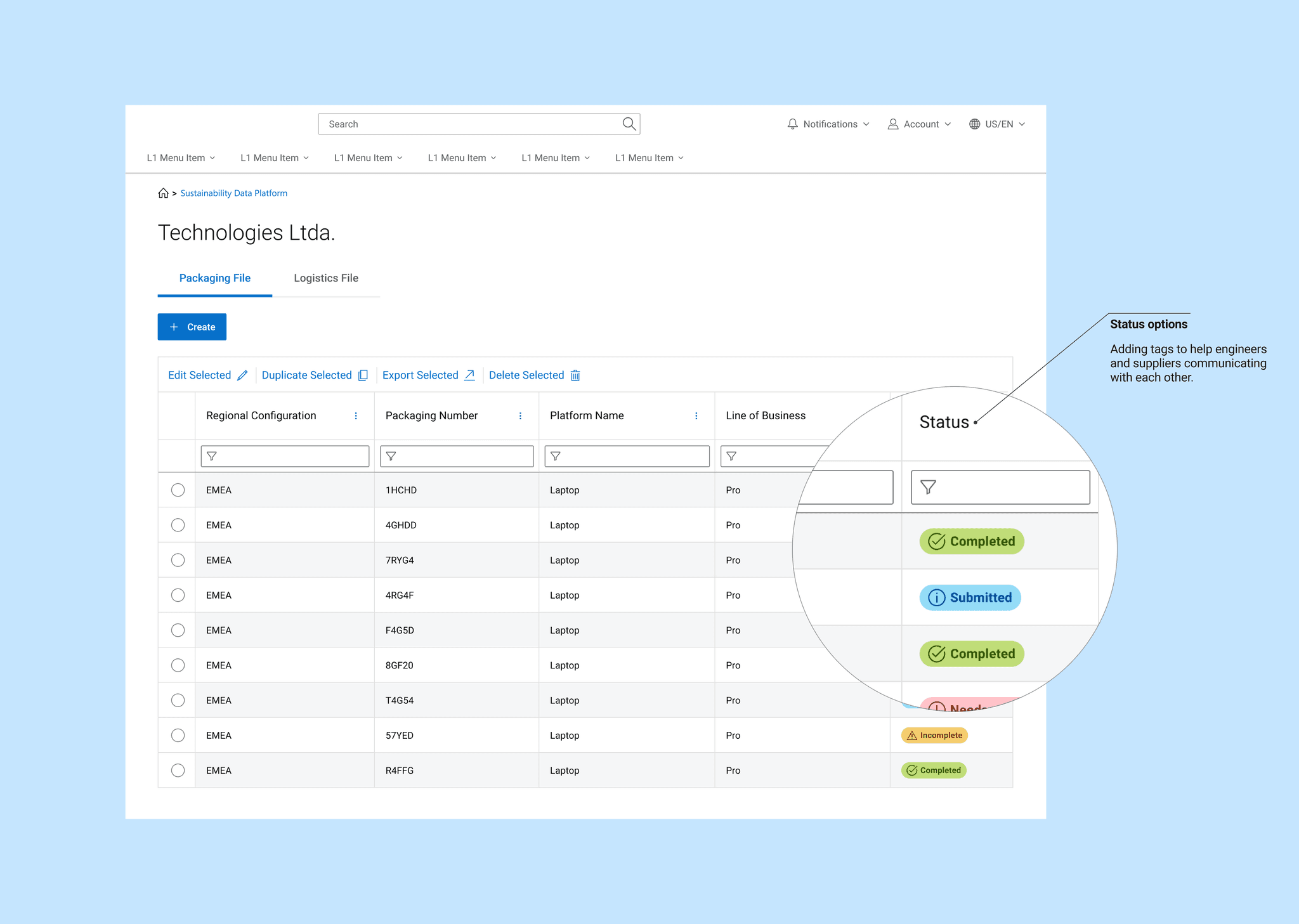
Task: Click the Create button
Action: 192,327
